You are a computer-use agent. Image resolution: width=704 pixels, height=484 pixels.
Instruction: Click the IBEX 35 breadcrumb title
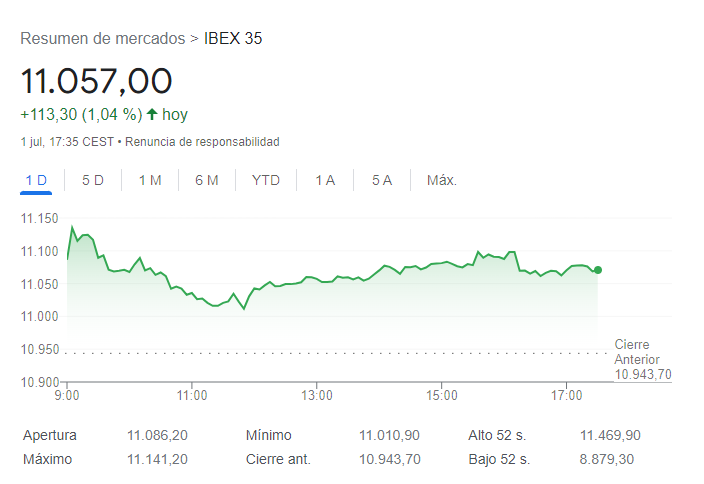(233, 39)
